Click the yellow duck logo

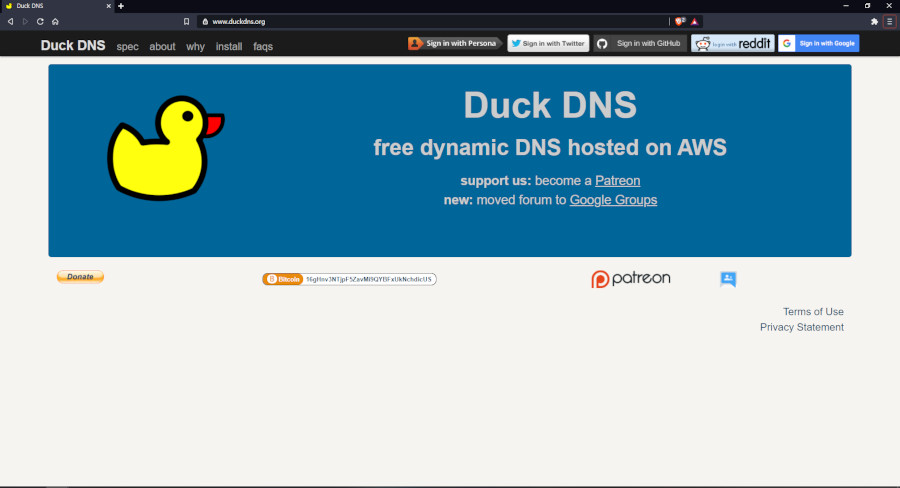coord(165,148)
